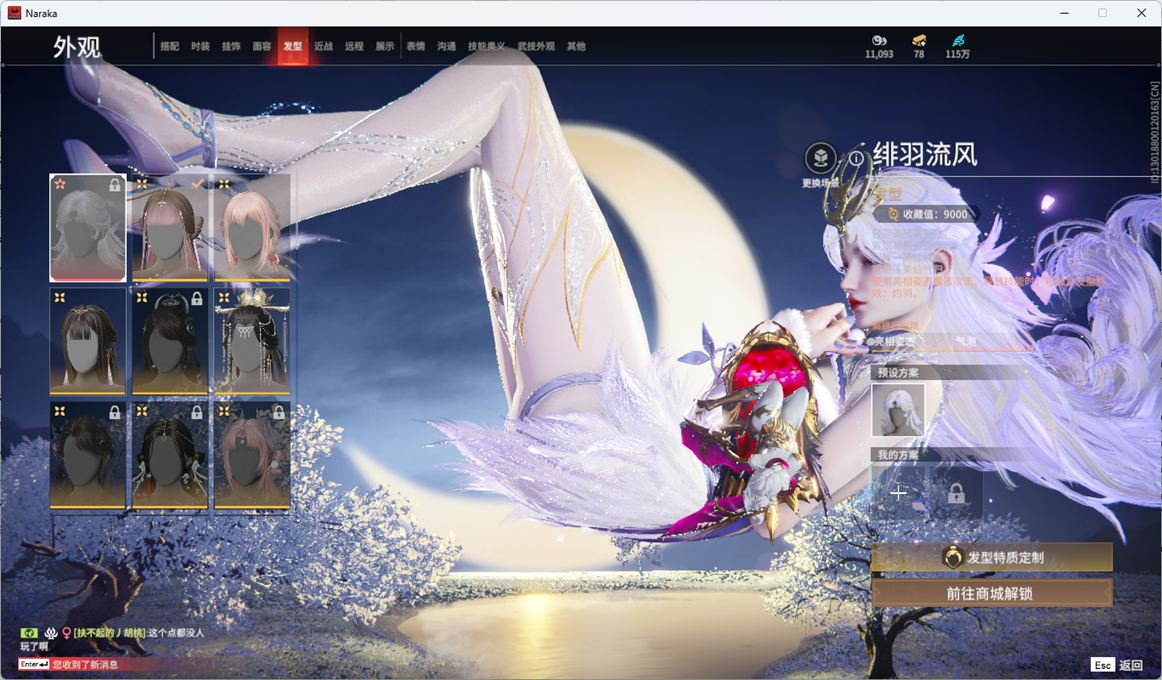
Task: Click the checkmark on the brown-pink hairstyle
Action: [x=197, y=184]
